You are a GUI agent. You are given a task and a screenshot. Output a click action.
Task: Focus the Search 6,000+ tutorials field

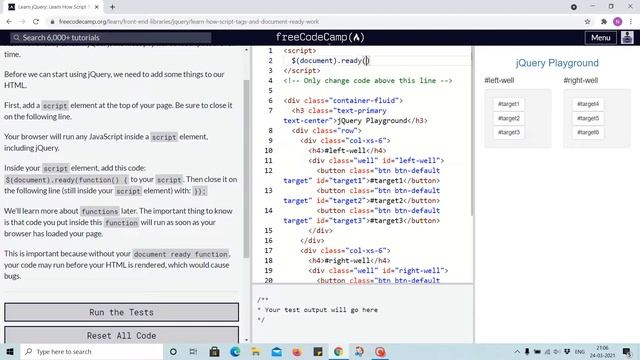[x=111, y=38]
